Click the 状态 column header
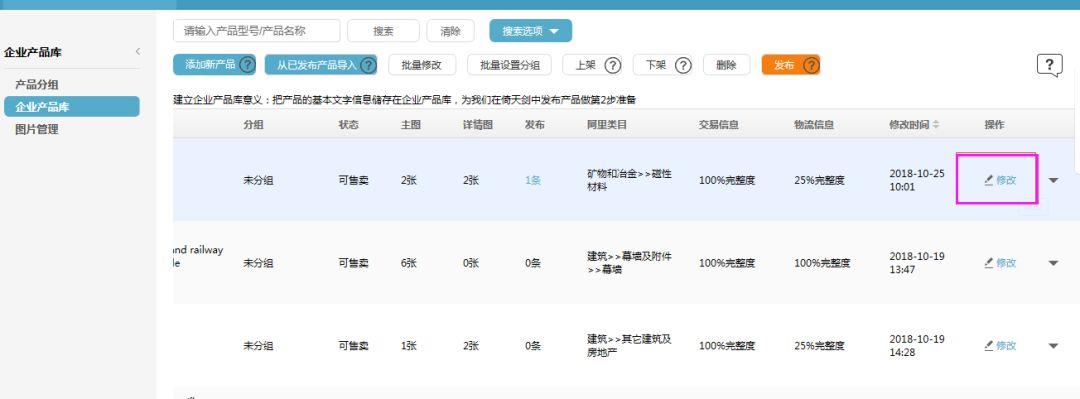The width and height of the screenshot is (1080, 399). point(349,125)
